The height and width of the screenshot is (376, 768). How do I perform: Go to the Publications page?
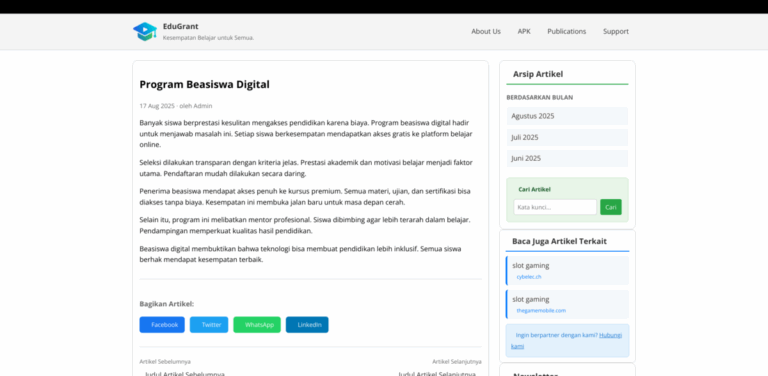pyautogui.click(x=567, y=31)
